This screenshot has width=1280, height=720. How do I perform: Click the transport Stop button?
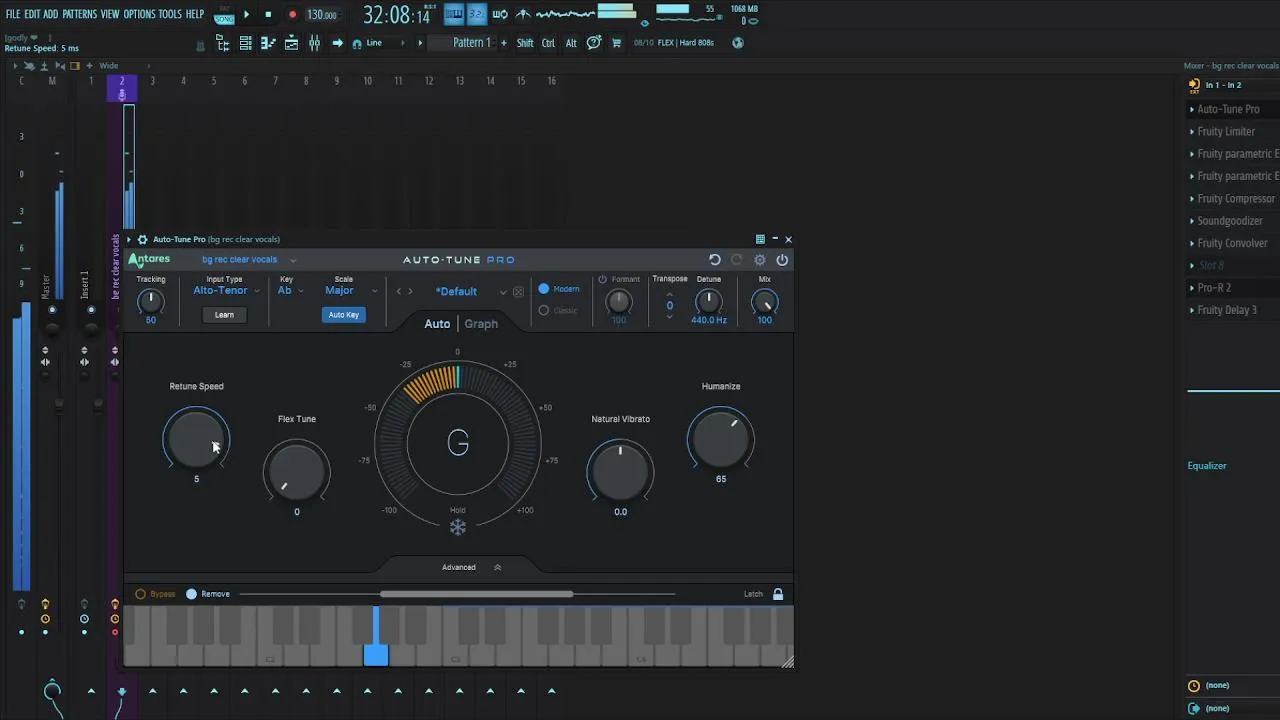coord(268,15)
